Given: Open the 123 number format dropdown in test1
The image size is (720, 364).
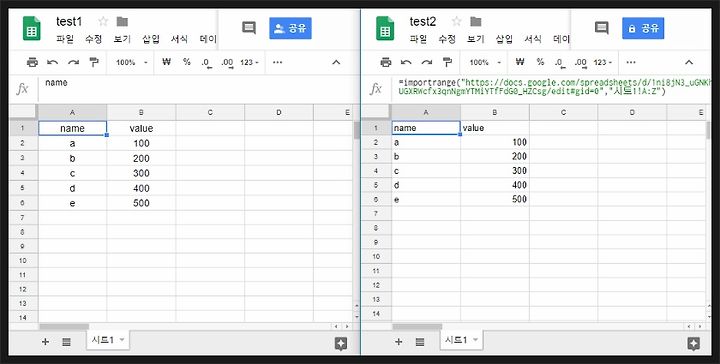Looking at the screenshot, I should coord(250,62).
